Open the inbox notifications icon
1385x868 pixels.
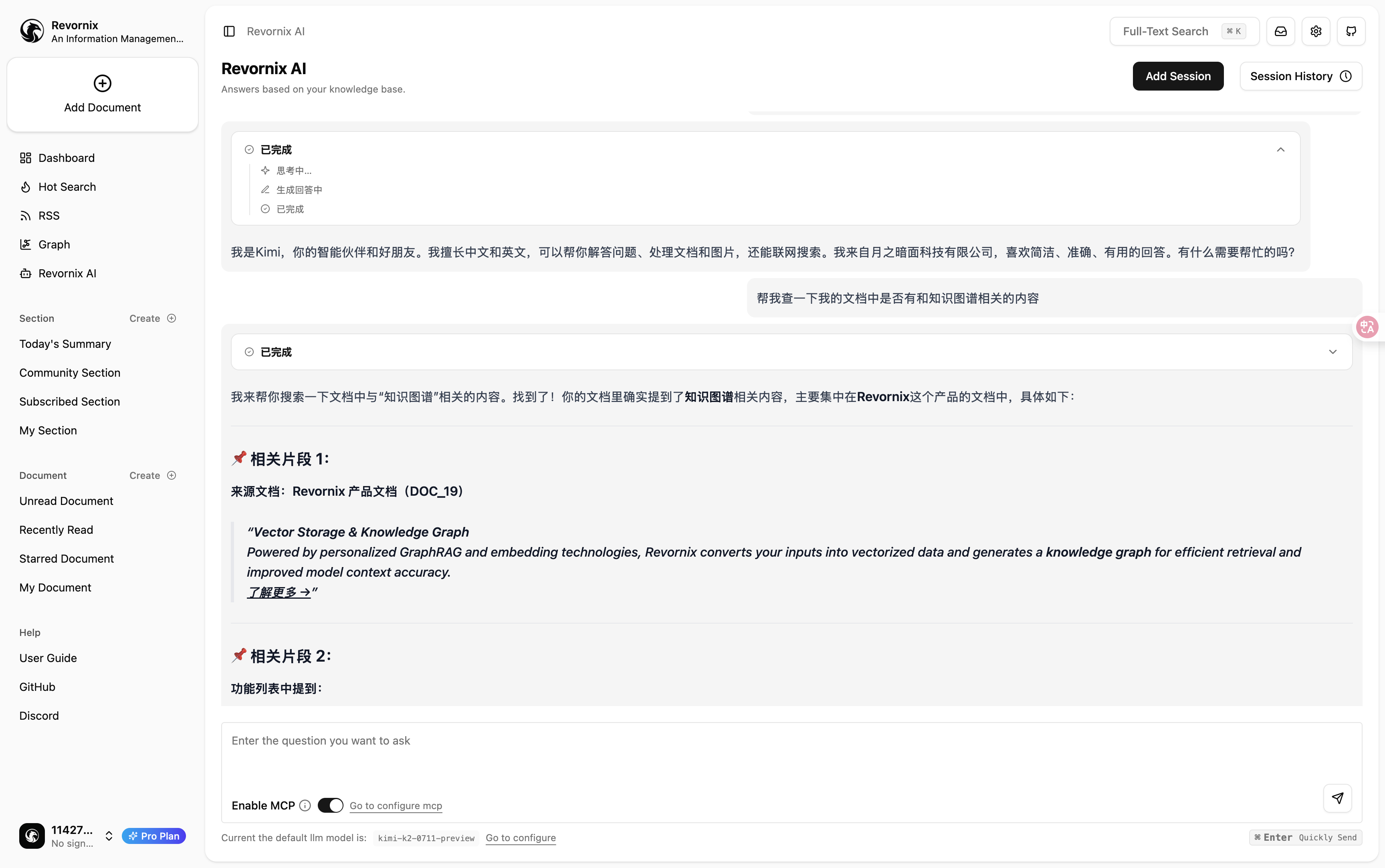(1280, 31)
